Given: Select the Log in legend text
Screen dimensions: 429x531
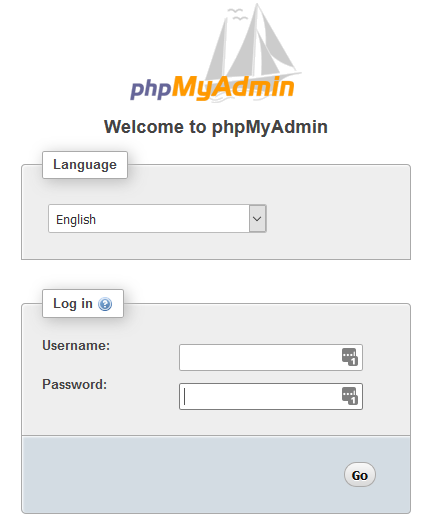Looking at the screenshot, I should [73, 303].
